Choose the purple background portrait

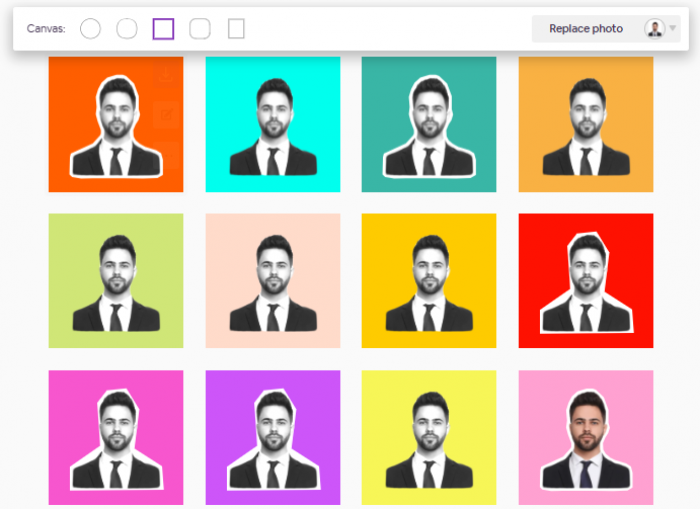273,438
